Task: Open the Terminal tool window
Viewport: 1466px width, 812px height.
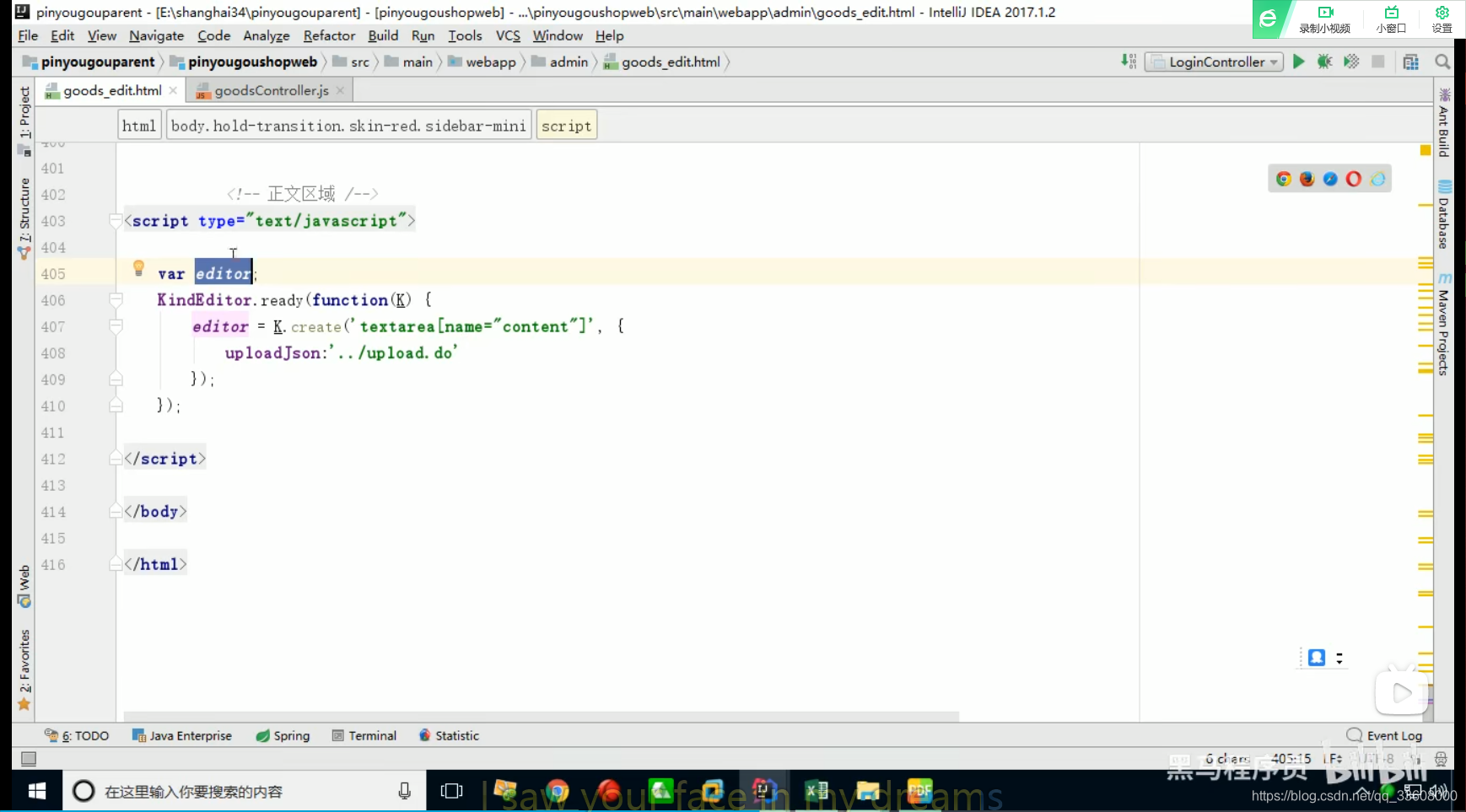Action: click(364, 735)
